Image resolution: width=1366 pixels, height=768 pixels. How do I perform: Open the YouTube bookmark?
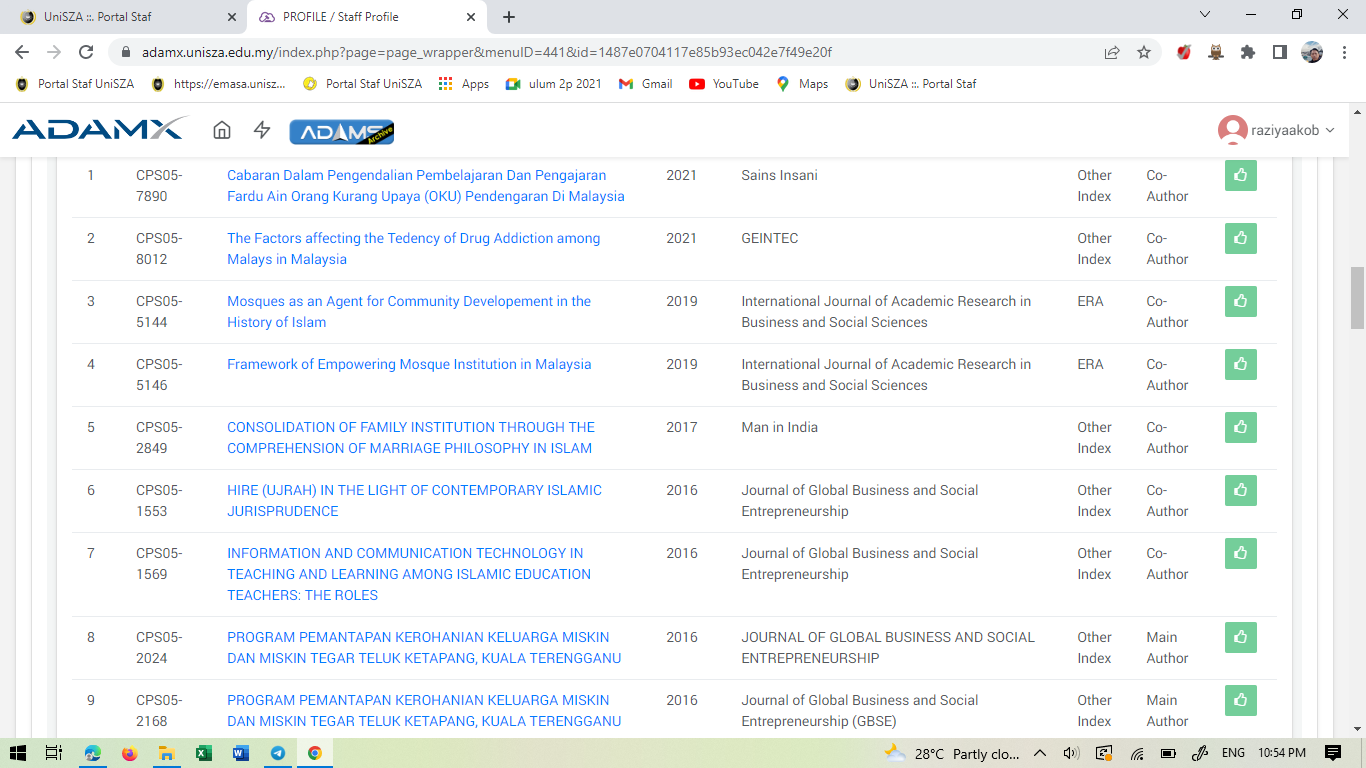(724, 84)
